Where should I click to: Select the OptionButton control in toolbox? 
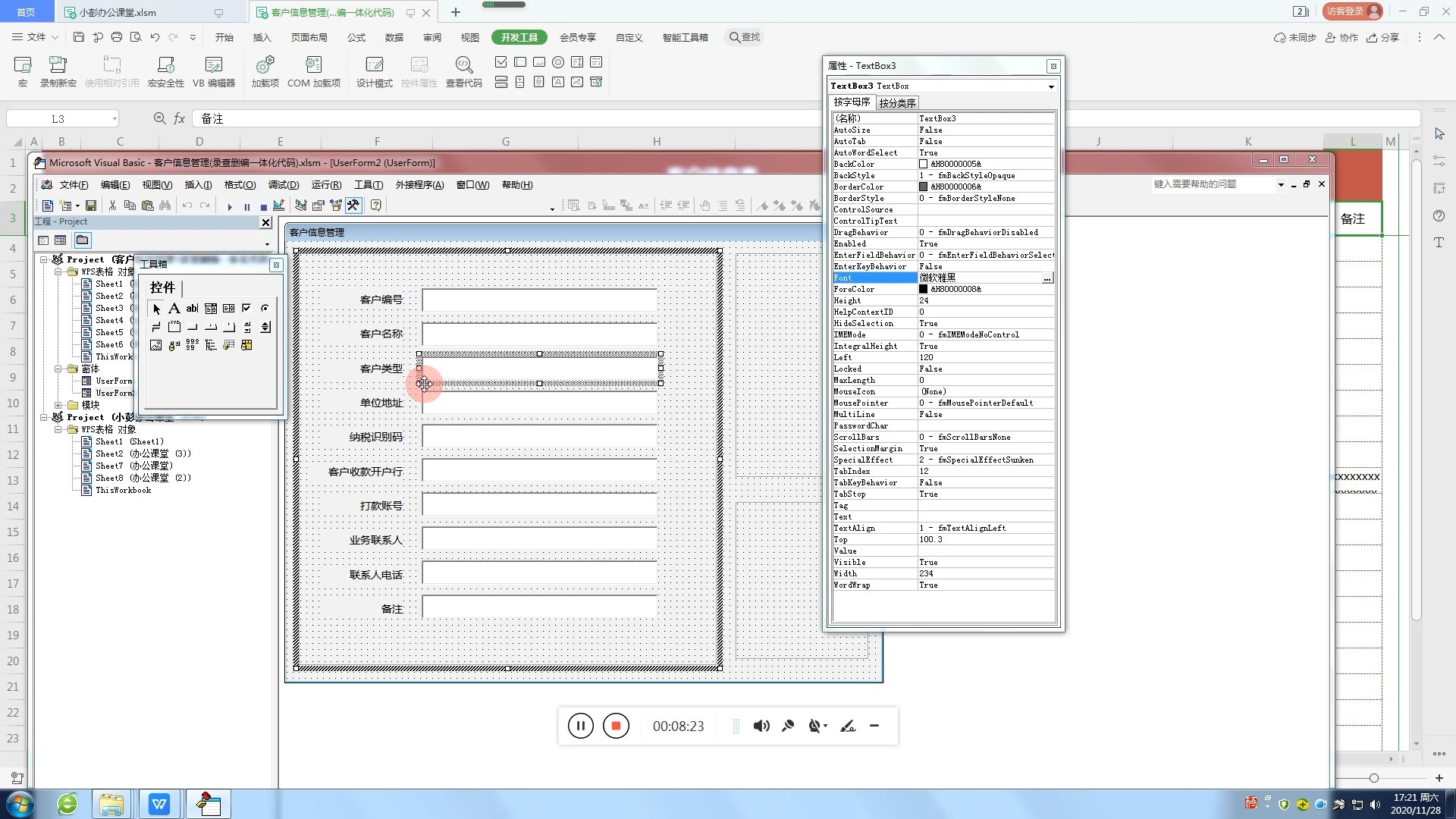pos(265,308)
